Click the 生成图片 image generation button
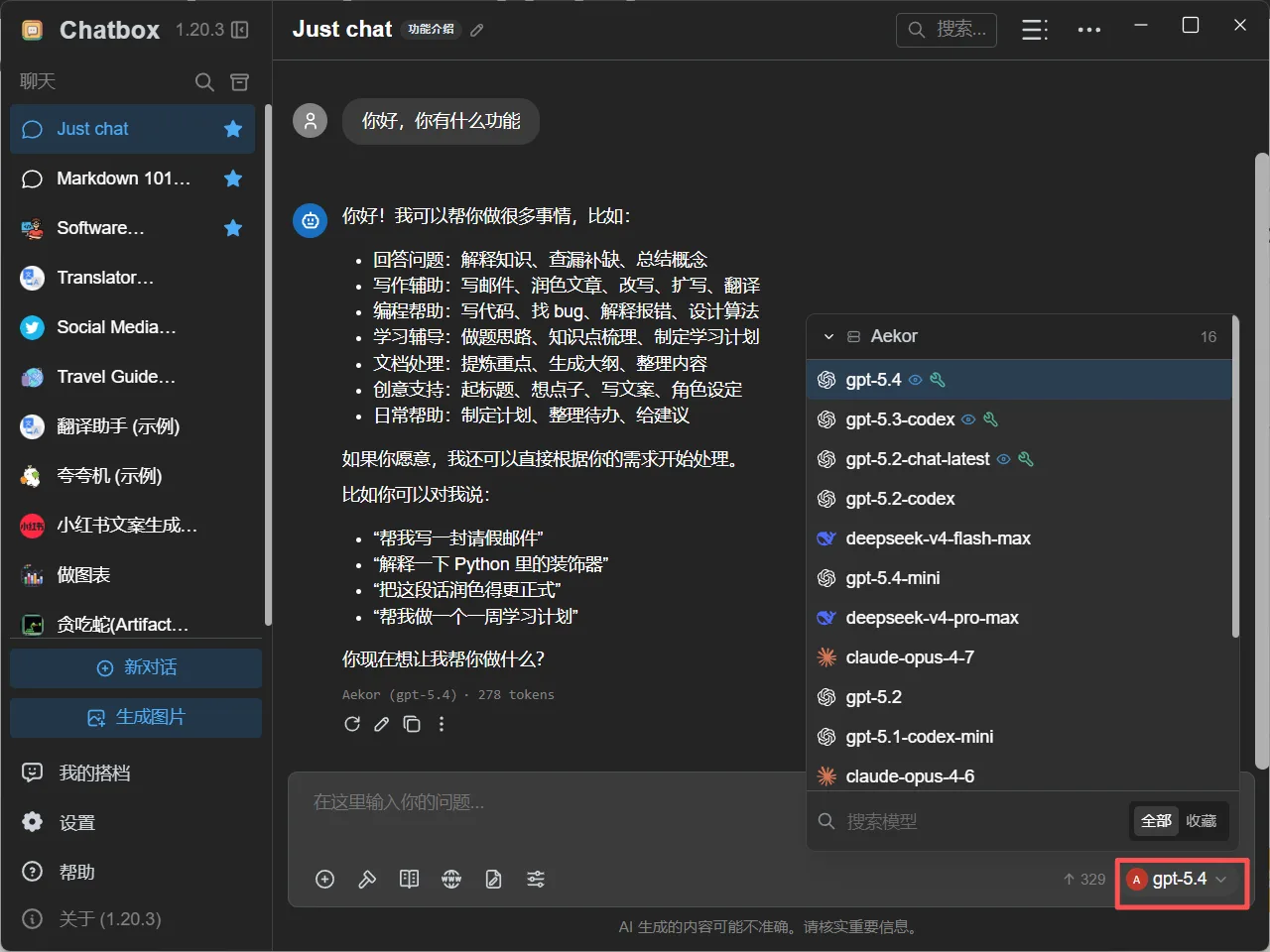The height and width of the screenshot is (952, 1270). click(x=136, y=718)
